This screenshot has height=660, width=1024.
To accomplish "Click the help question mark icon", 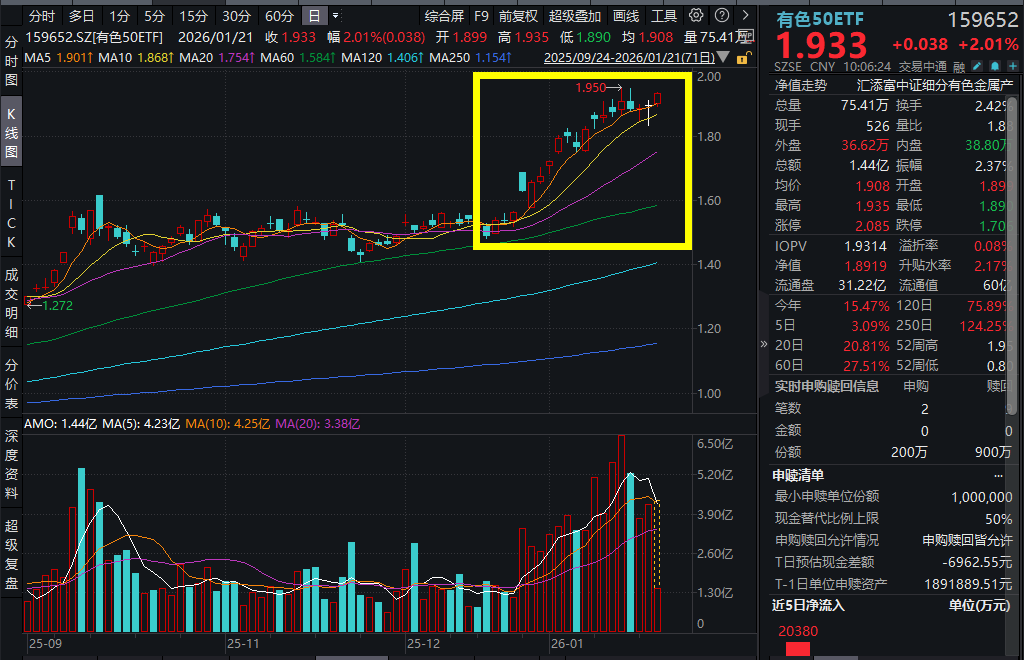I will coord(720,14).
